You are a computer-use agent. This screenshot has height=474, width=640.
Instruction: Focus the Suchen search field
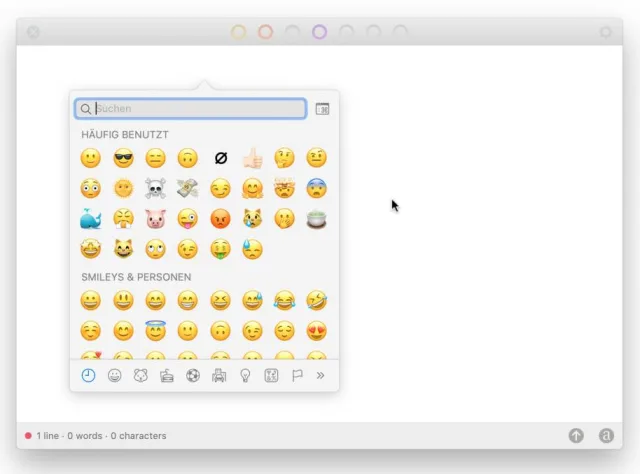click(x=191, y=109)
